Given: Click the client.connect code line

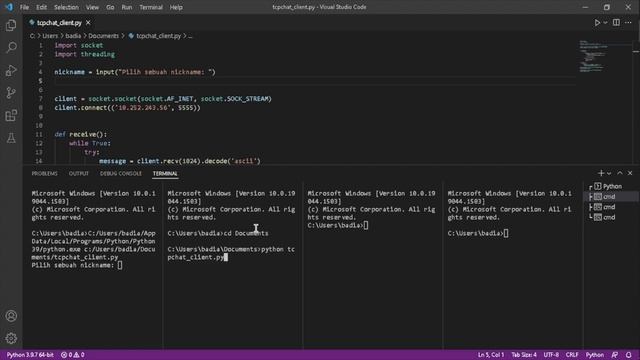Looking at the screenshot, I should click(127, 108).
